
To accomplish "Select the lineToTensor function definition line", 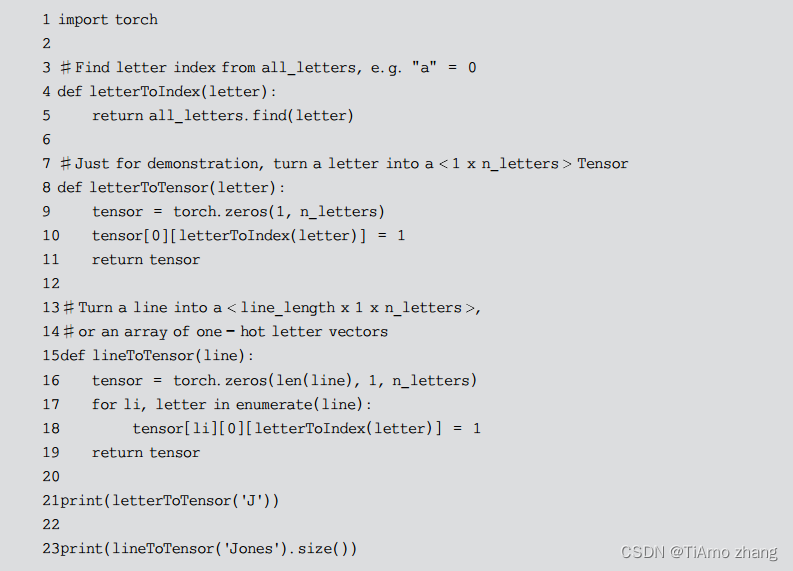I will [x=157, y=356].
